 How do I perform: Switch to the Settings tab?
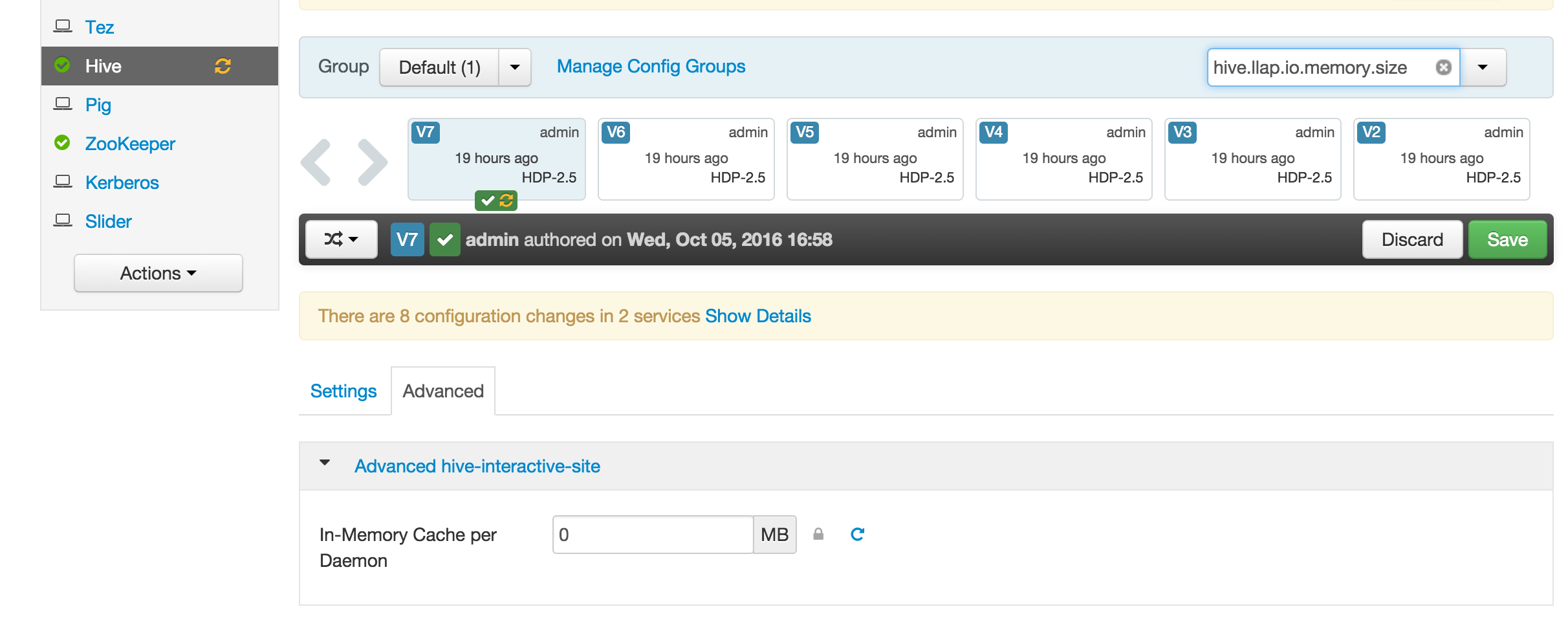(343, 390)
